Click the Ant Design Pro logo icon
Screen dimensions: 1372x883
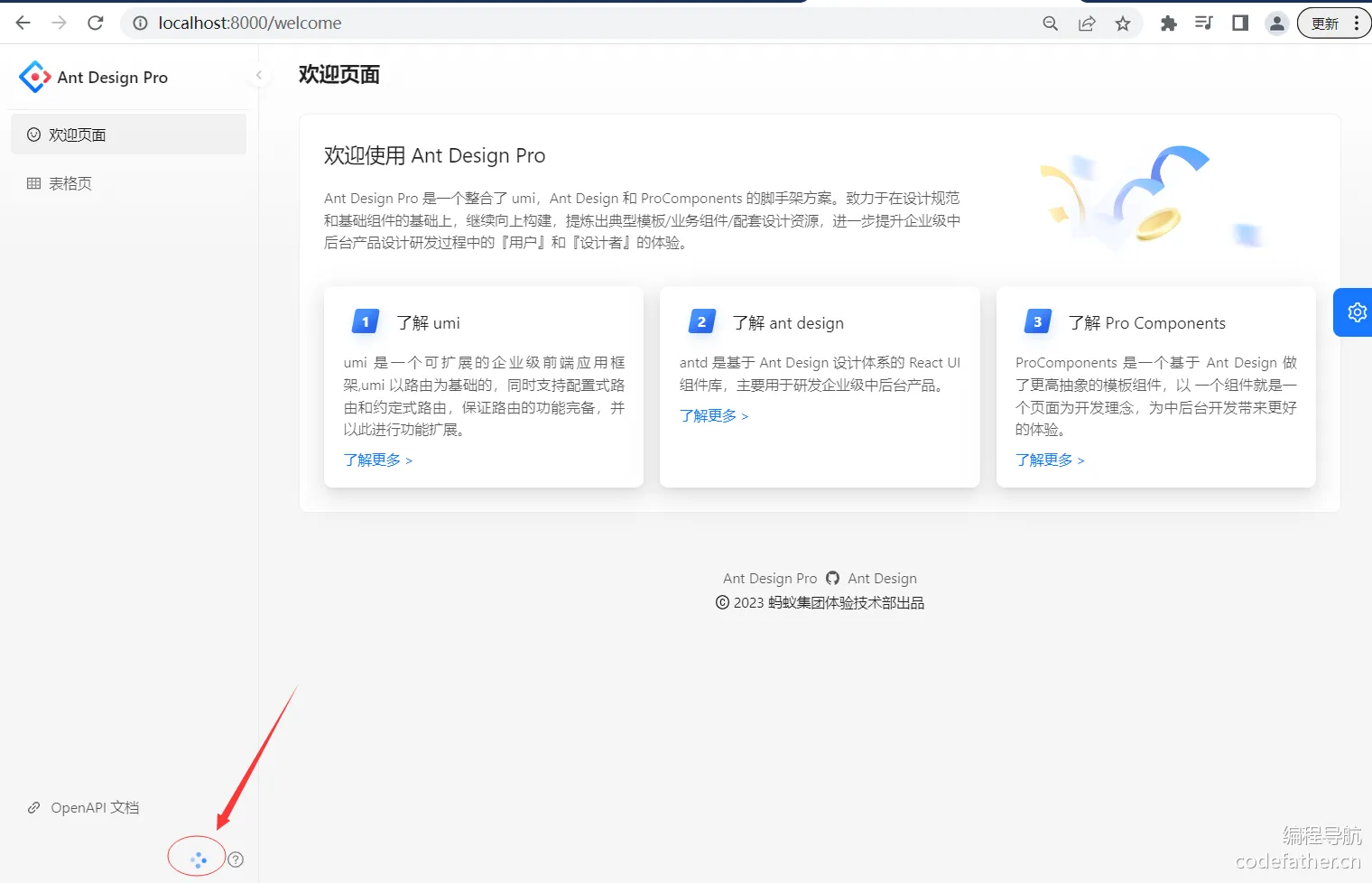(x=34, y=77)
